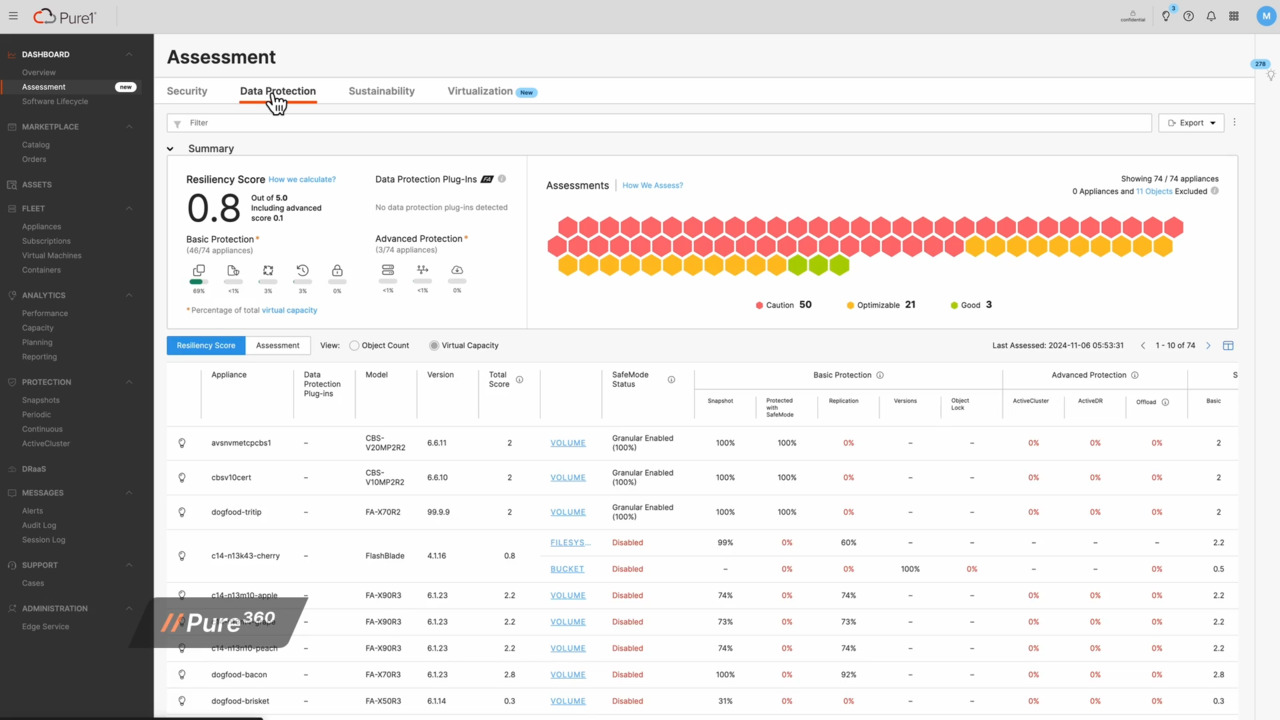Select the Virtual Capacity radio button

click(434, 346)
